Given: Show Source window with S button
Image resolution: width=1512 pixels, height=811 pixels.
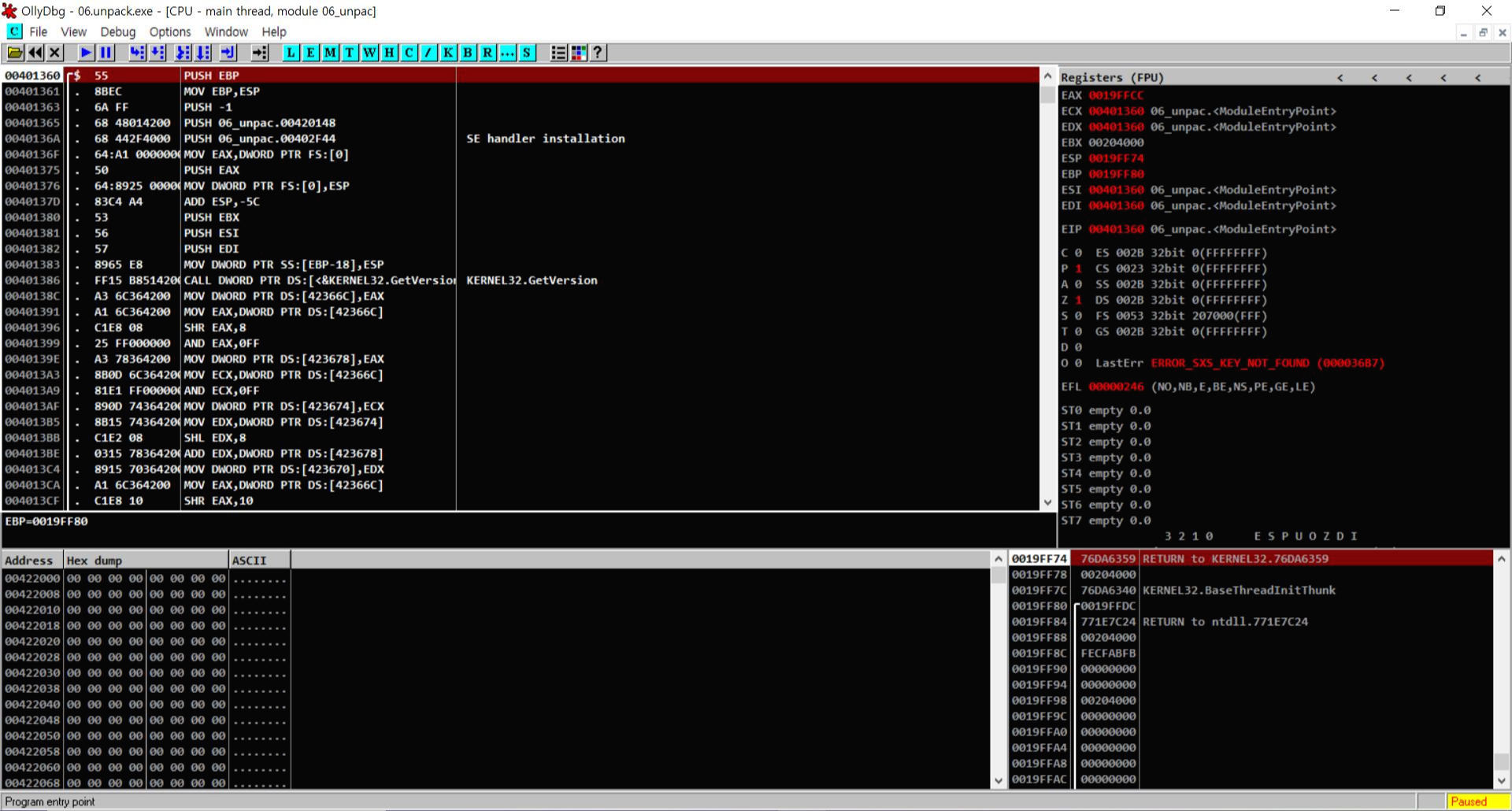Looking at the screenshot, I should tap(527, 53).
